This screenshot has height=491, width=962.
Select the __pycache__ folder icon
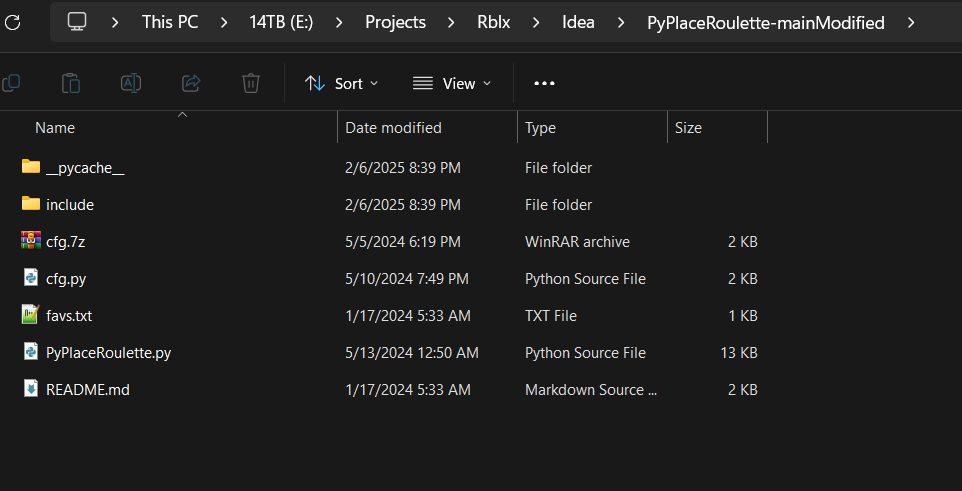(x=31, y=166)
